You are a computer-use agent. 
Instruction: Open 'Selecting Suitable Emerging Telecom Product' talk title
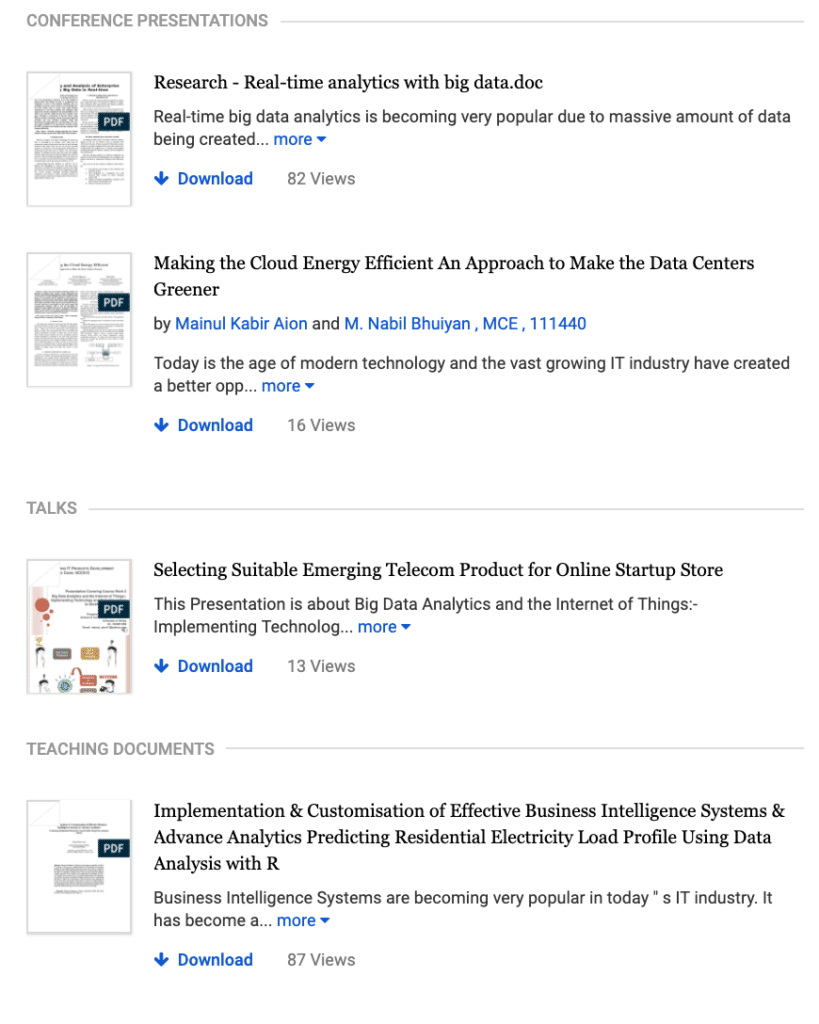(x=438, y=570)
